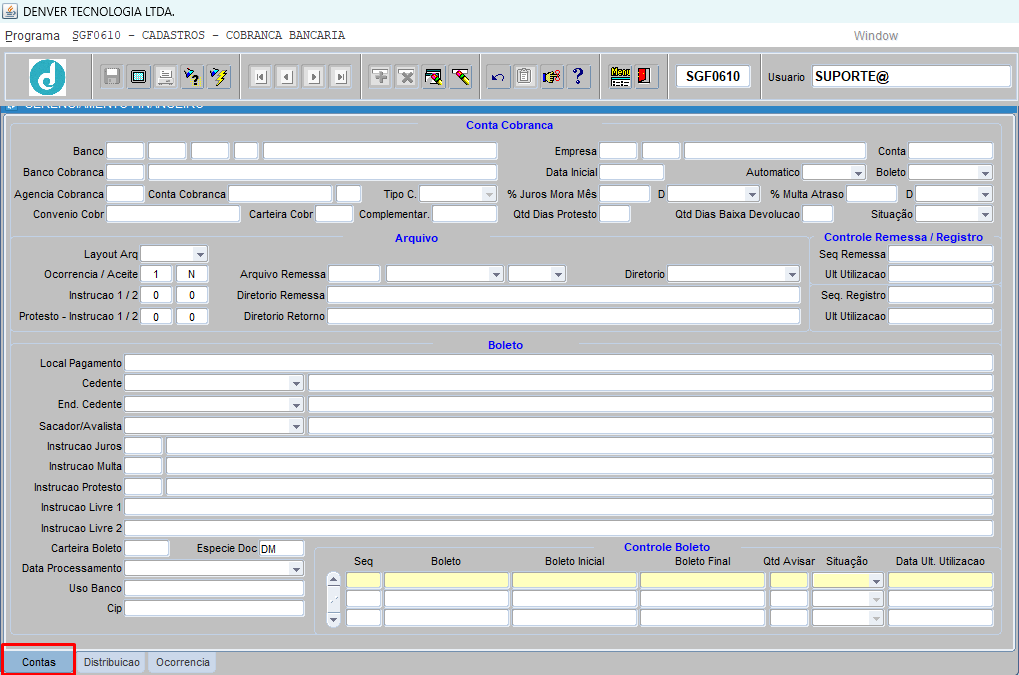The height and width of the screenshot is (675, 1019).
Task: Switch to the Ocorrencia tab
Action: point(183,663)
